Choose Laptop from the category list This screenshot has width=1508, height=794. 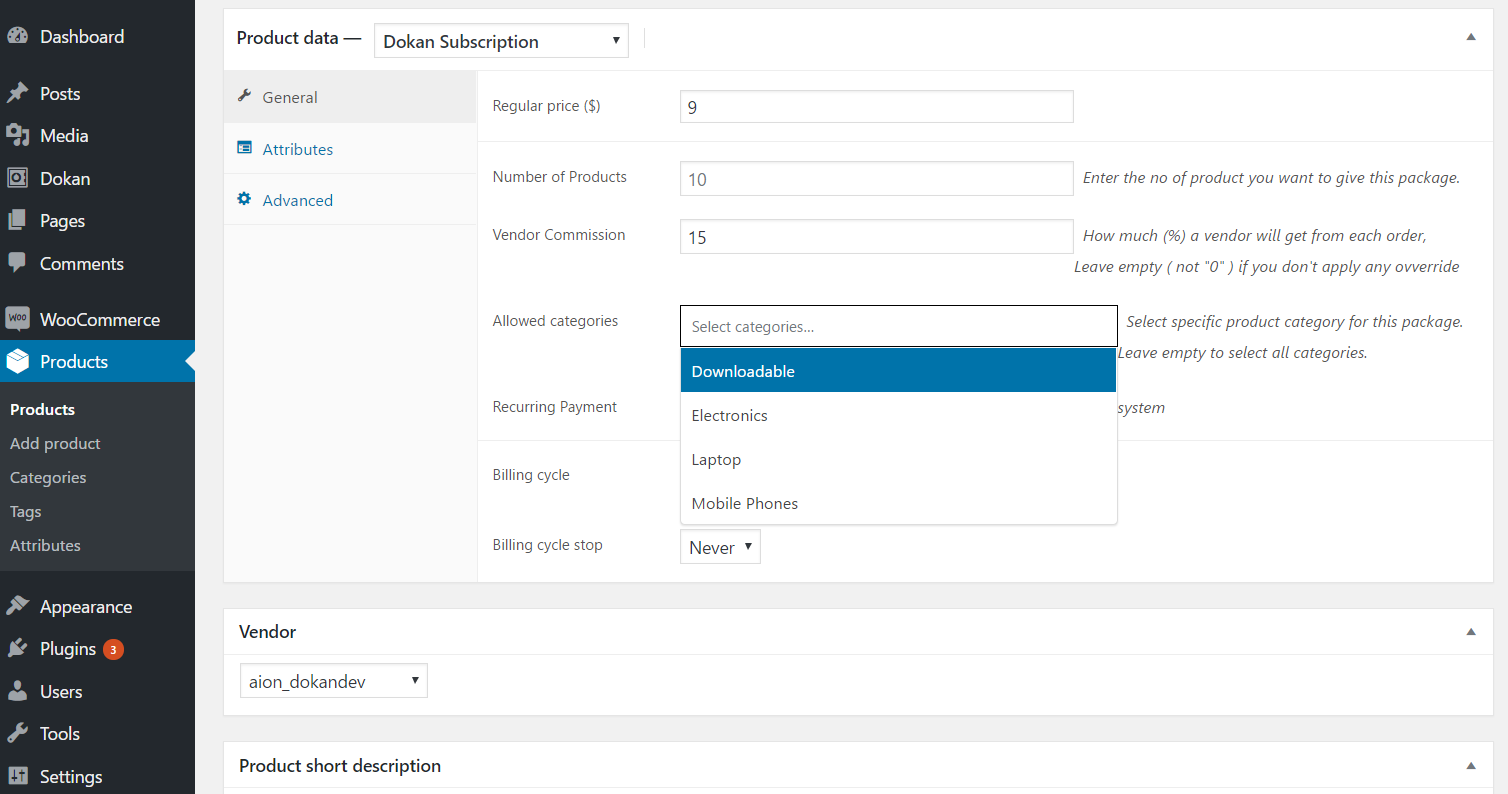898,459
